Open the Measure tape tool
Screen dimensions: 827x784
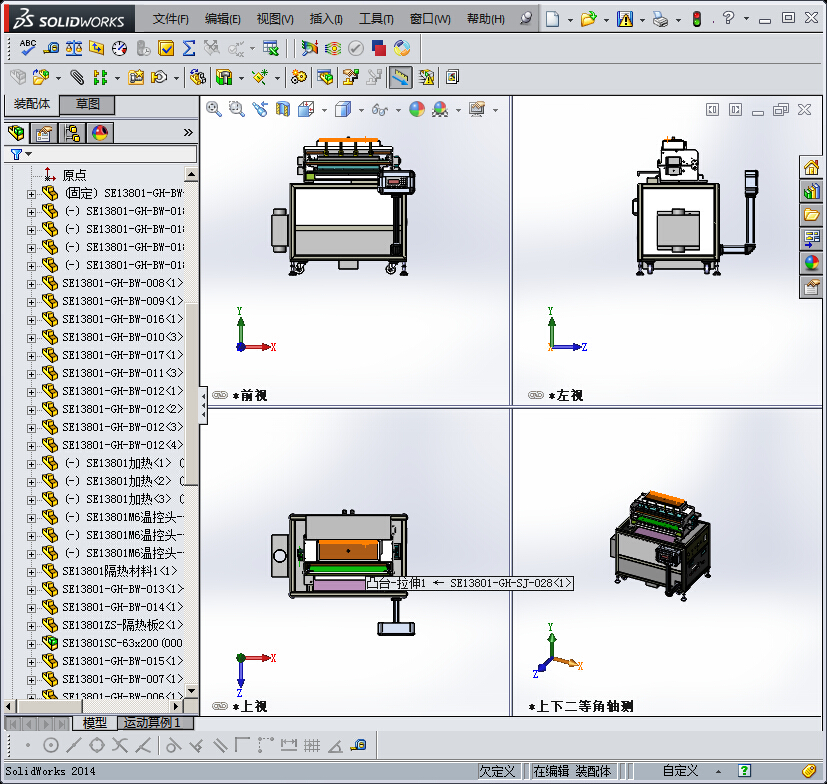51,49
